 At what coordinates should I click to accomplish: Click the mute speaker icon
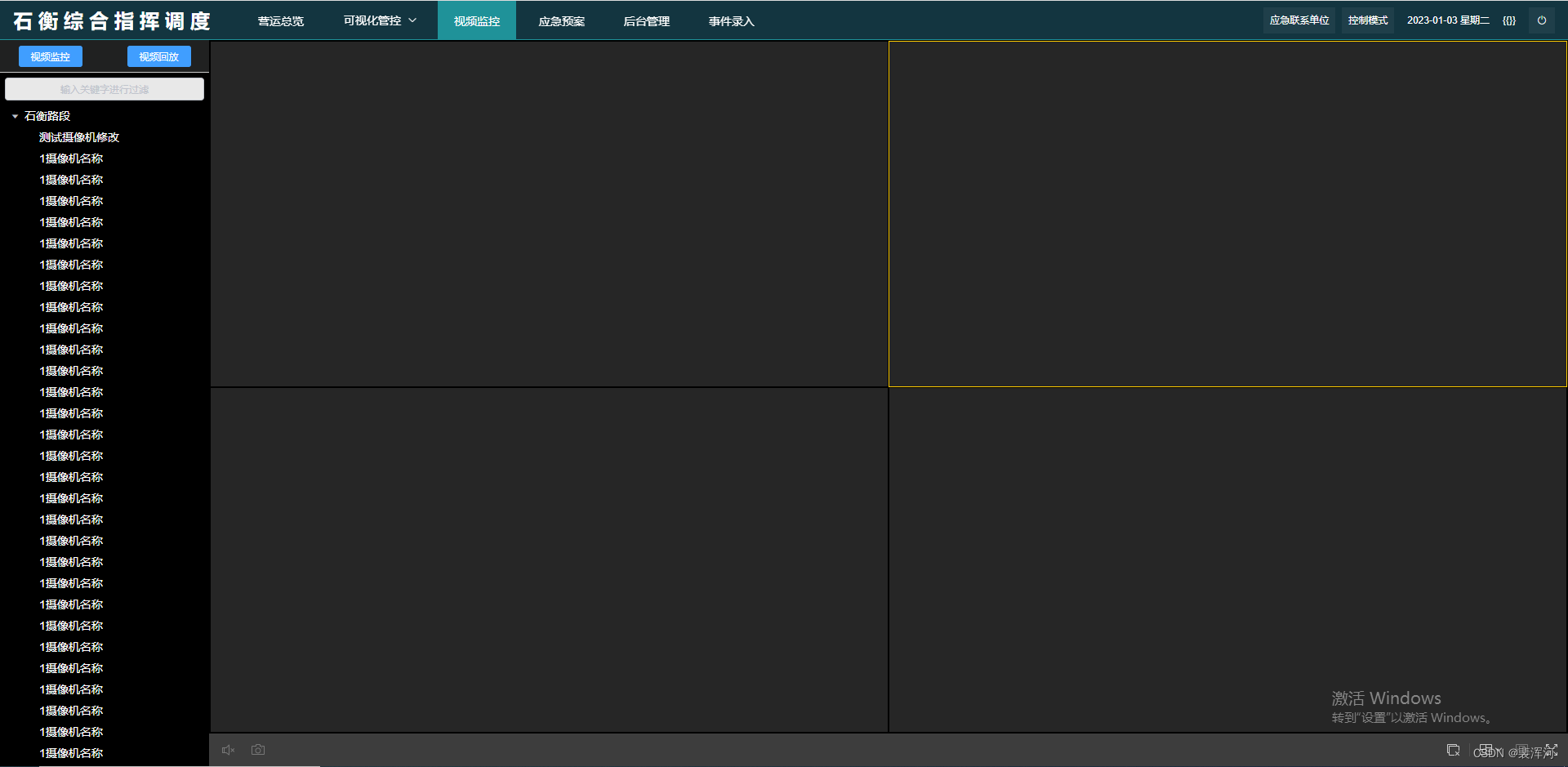pyautogui.click(x=228, y=750)
